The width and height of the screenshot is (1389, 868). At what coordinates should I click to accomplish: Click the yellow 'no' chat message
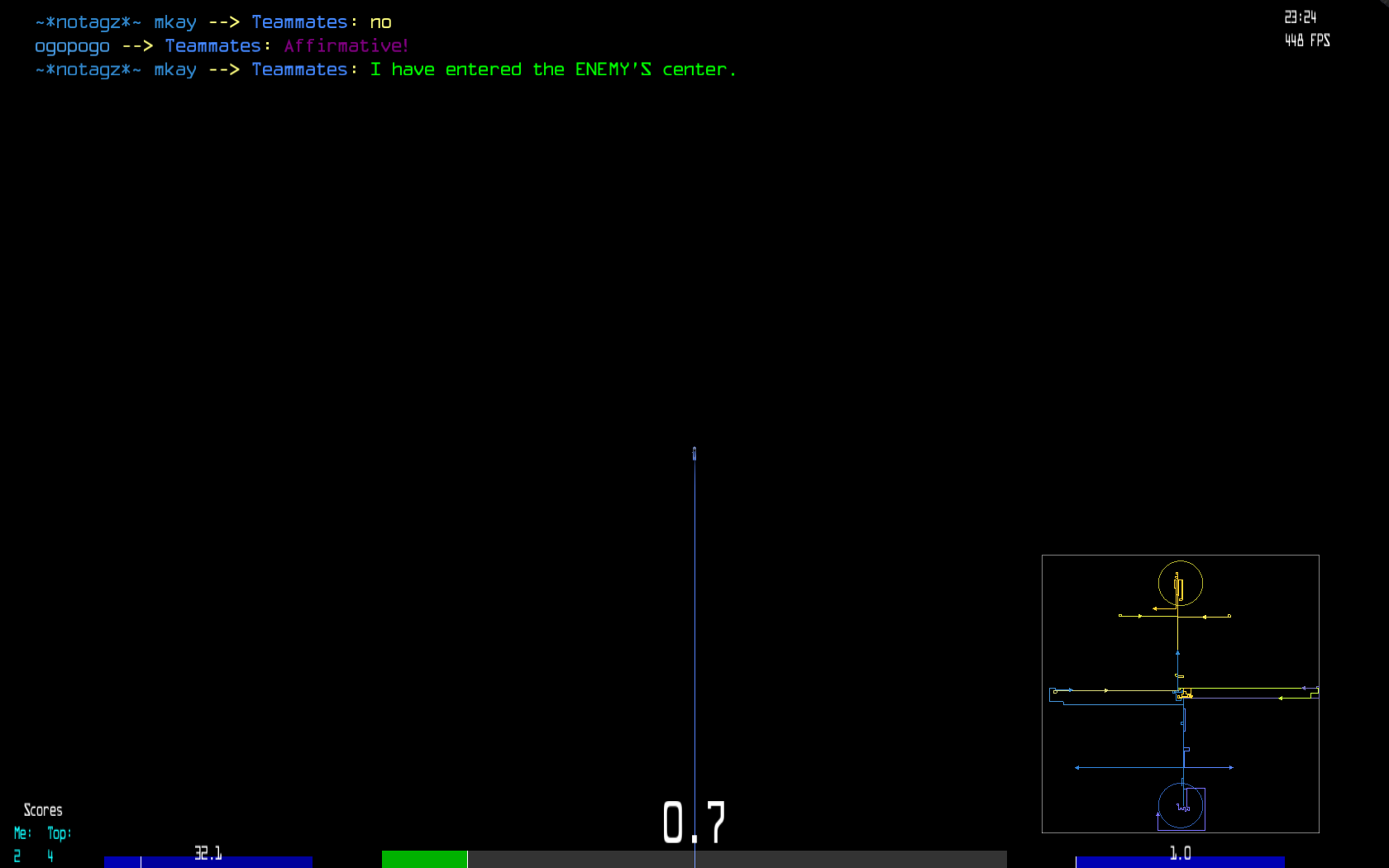(x=380, y=22)
